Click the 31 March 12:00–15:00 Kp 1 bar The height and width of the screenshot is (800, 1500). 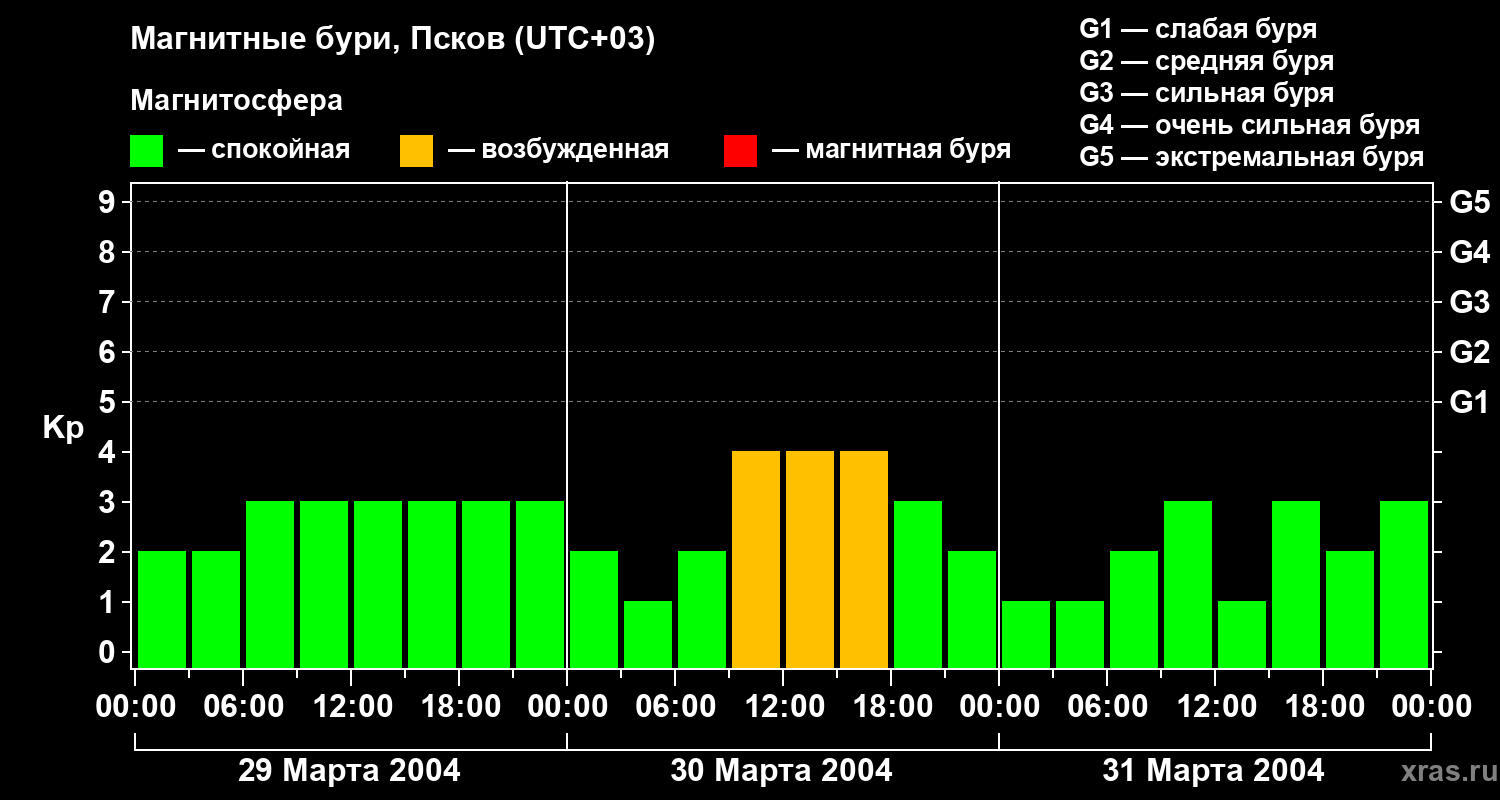click(1242, 634)
